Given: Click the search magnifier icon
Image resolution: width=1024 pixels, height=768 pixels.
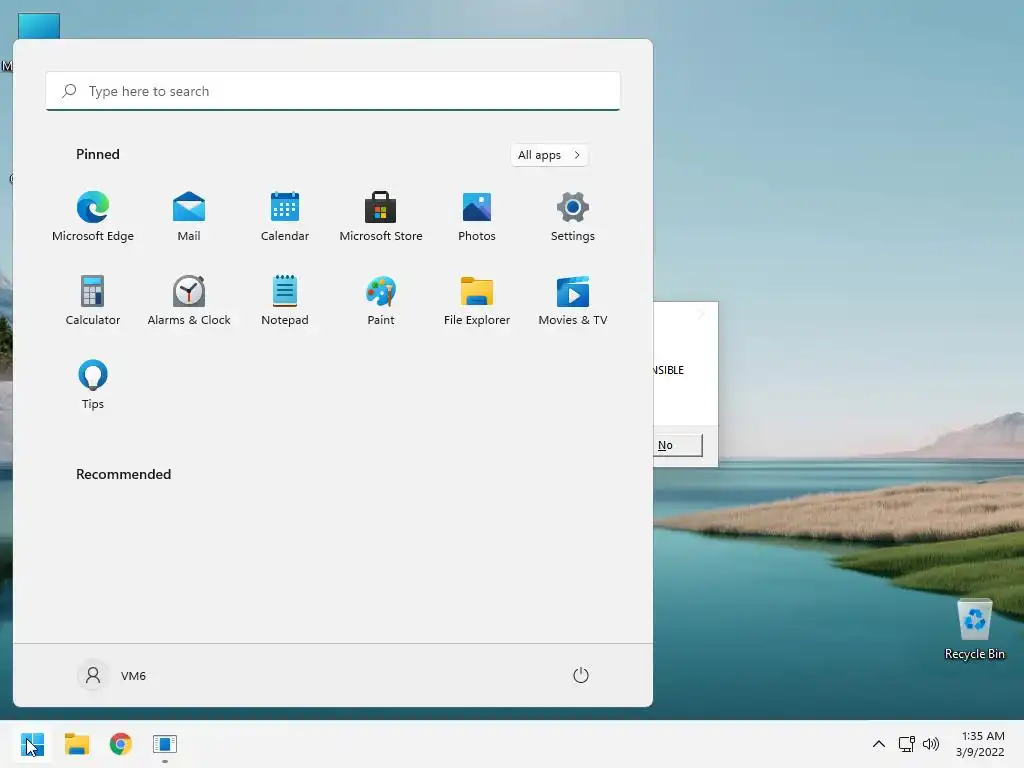Looking at the screenshot, I should 69,91.
